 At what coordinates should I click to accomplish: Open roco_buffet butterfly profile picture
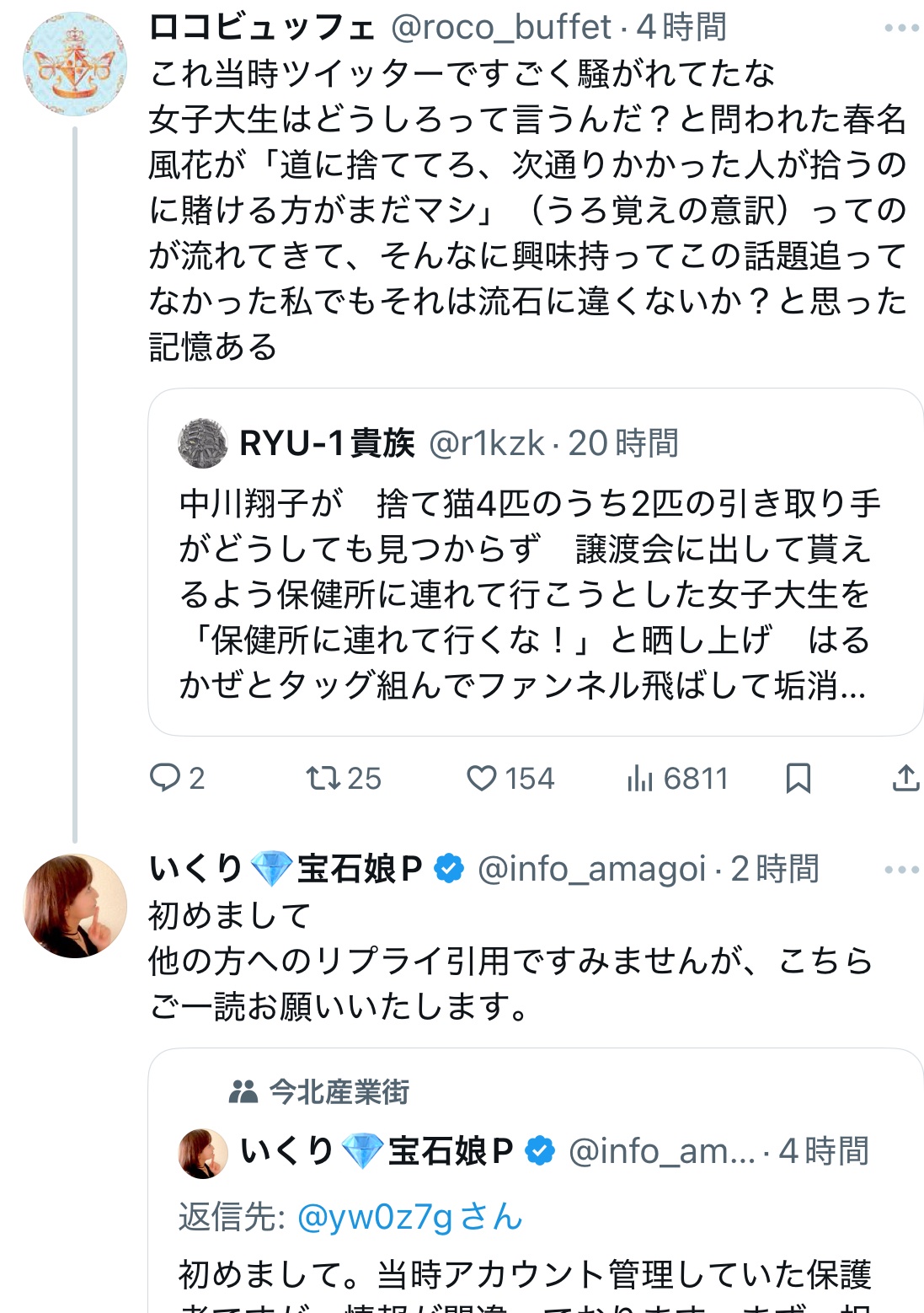tap(75, 64)
